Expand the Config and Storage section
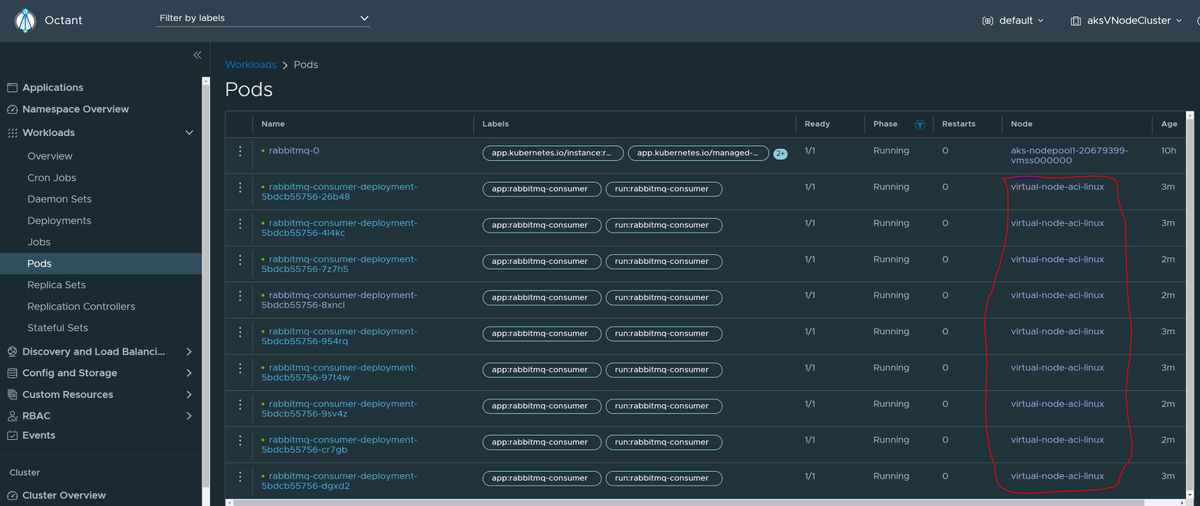Viewport: 1200px width, 506px height. click(x=189, y=373)
